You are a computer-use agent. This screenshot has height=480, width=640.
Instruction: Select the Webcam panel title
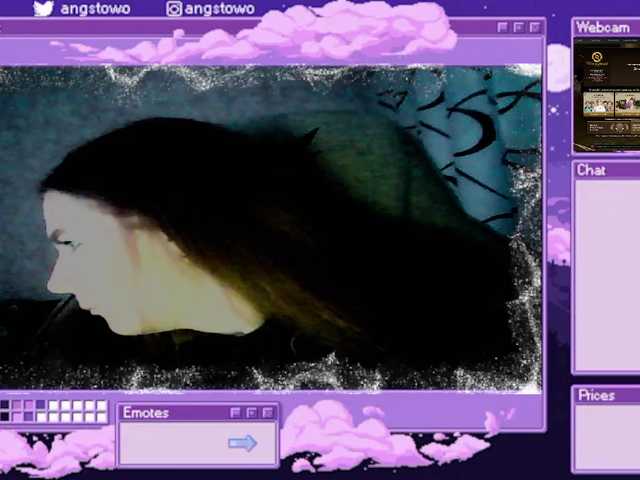[603, 27]
